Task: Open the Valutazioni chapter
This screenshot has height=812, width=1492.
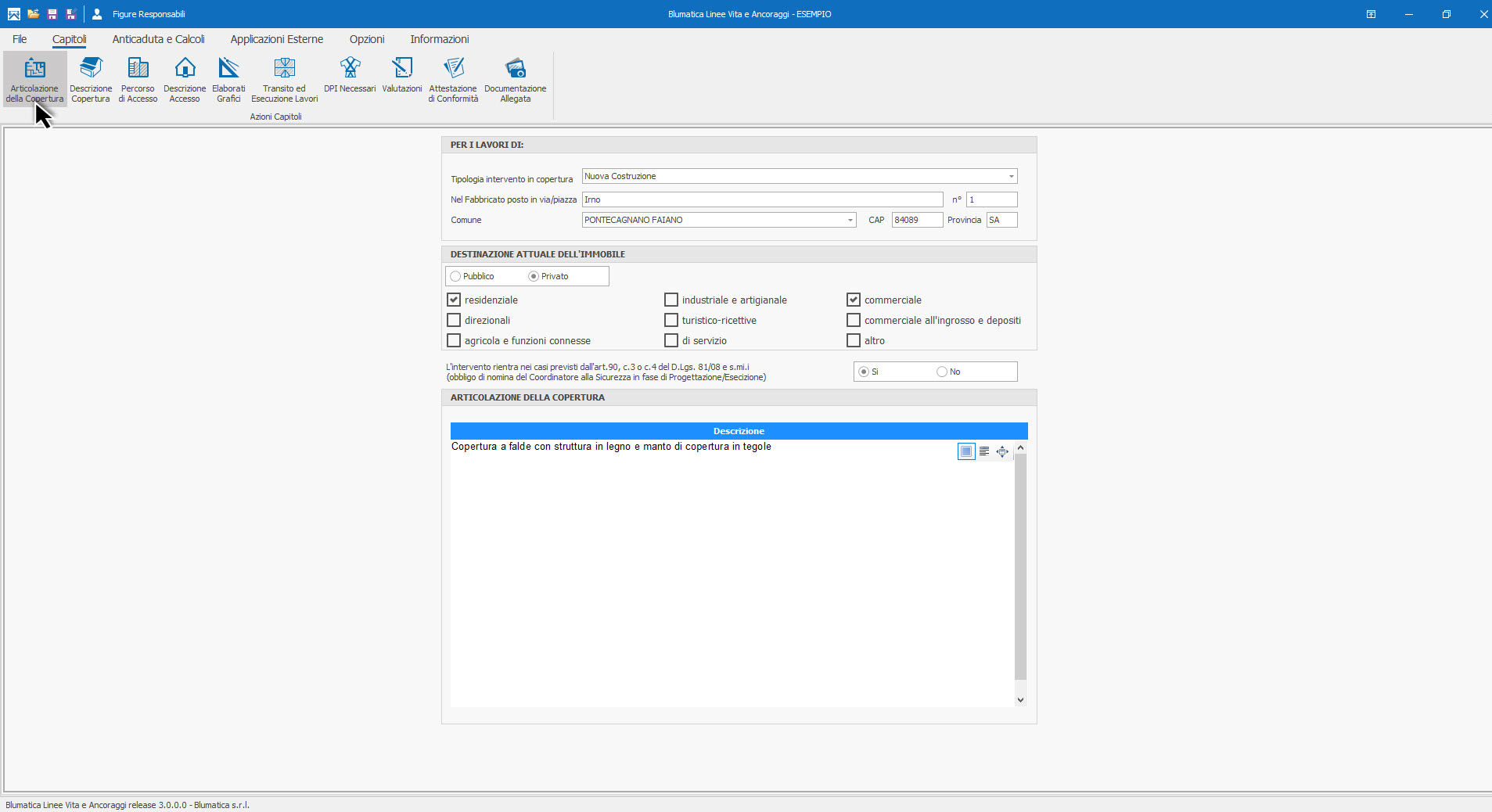Action: pyautogui.click(x=402, y=76)
